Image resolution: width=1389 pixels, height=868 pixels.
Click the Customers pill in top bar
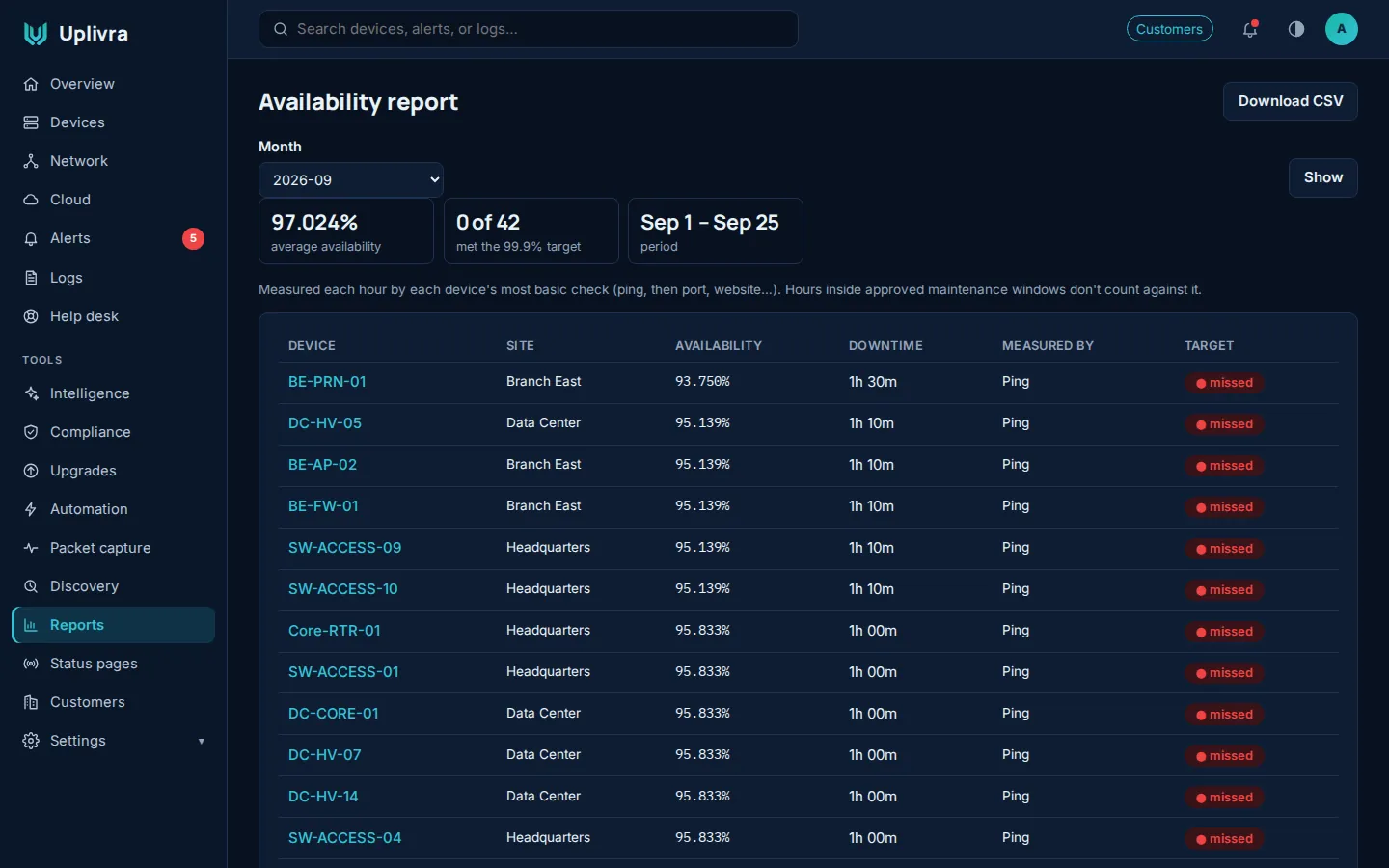click(x=1169, y=29)
